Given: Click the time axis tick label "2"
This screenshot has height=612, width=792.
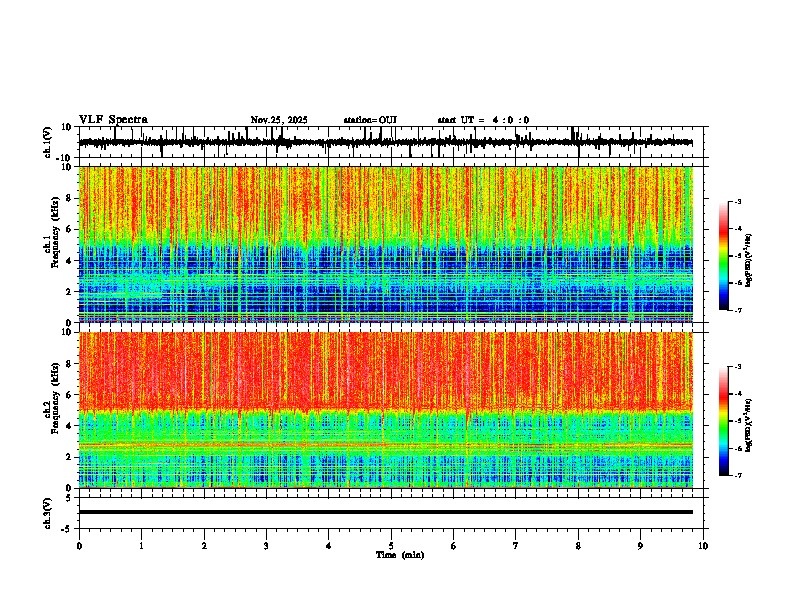Looking at the screenshot, I should (204, 546).
